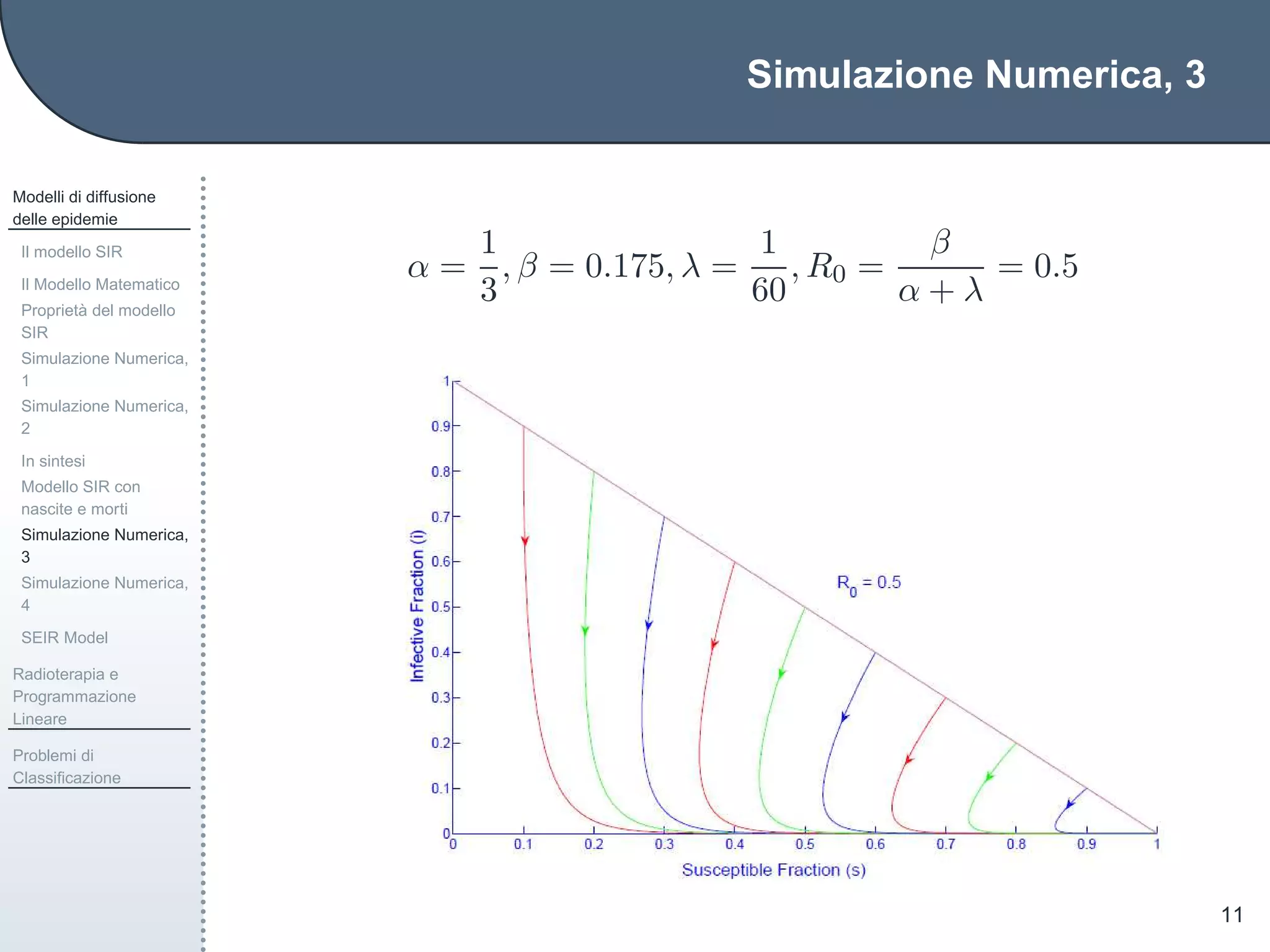Click the 'Simulazione Numerica, 3' slide title

pyautogui.click(x=975, y=74)
